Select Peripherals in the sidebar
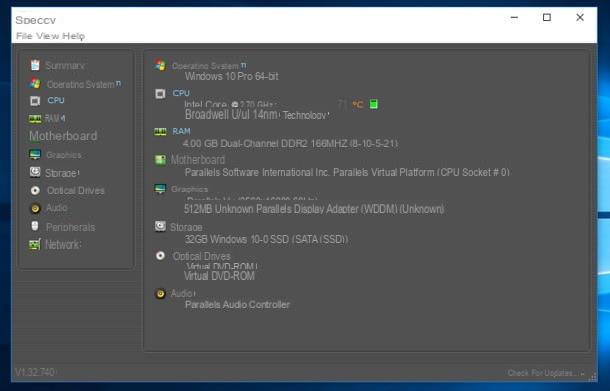 click(70, 227)
